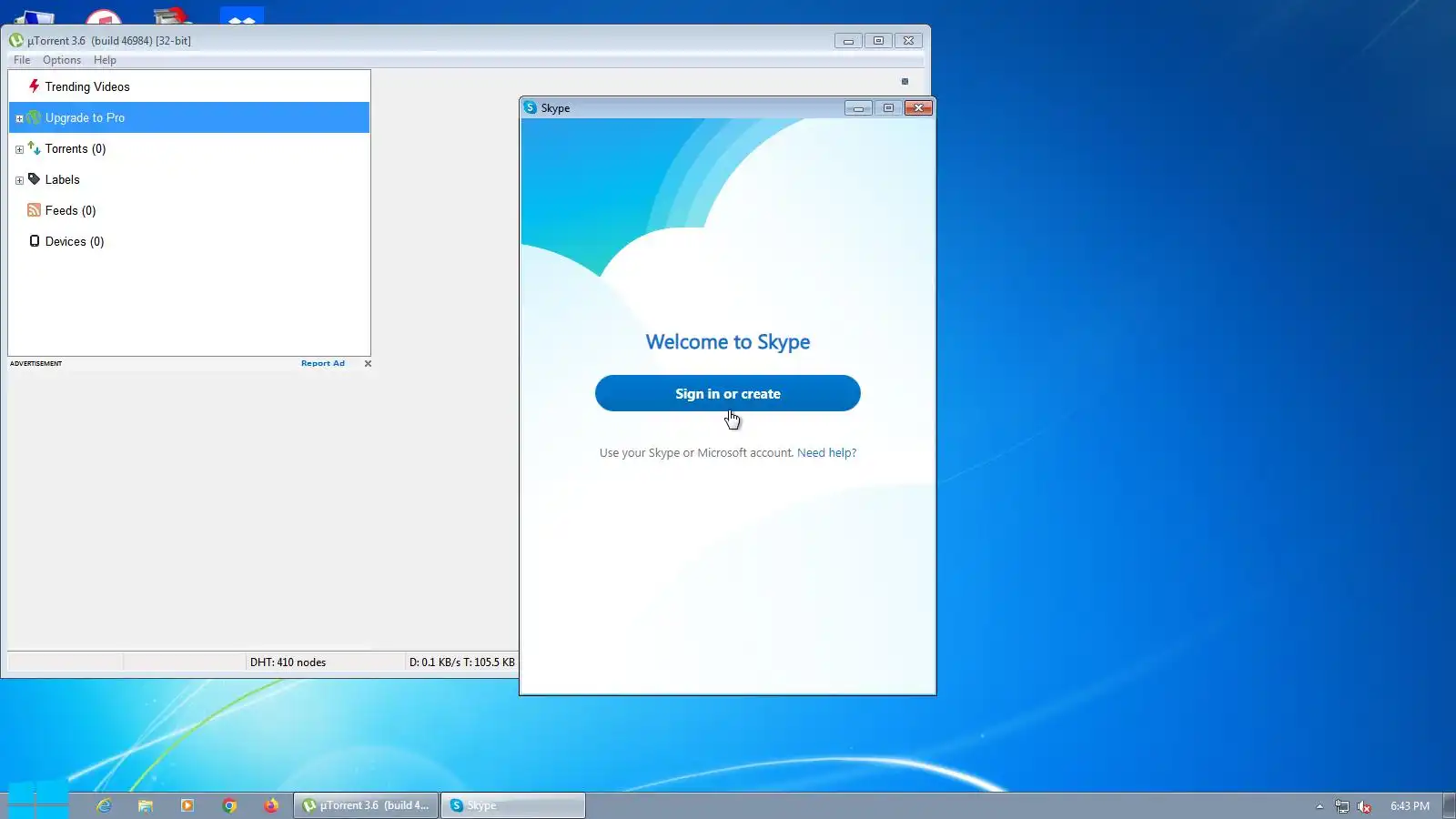This screenshot has width=1456, height=819.
Task: Minimize the Skype window
Action: (858, 108)
